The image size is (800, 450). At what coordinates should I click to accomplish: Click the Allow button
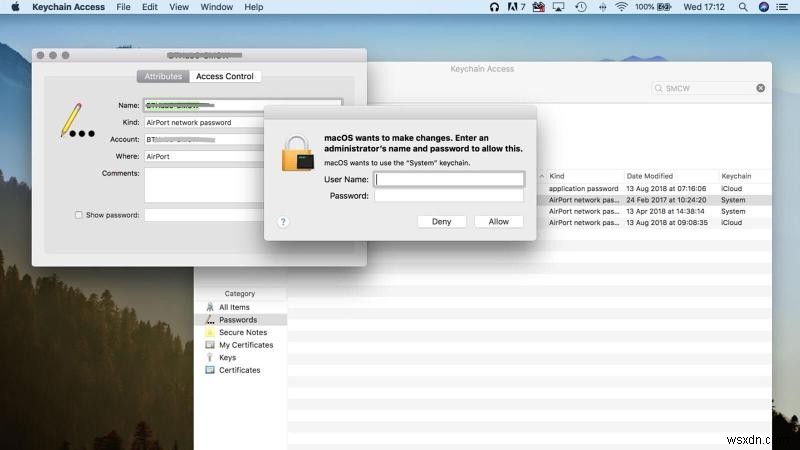tap(498, 221)
